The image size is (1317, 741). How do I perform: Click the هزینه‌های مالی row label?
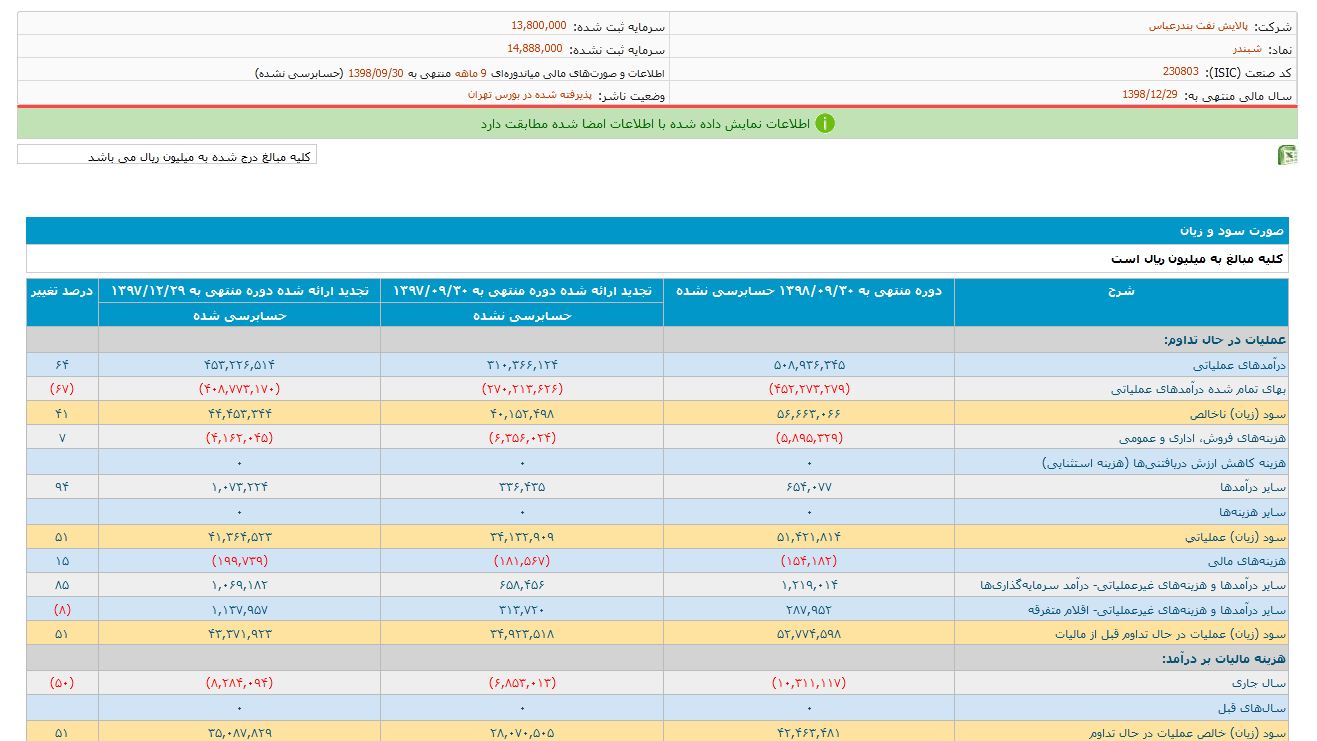click(x=1255, y=561)
